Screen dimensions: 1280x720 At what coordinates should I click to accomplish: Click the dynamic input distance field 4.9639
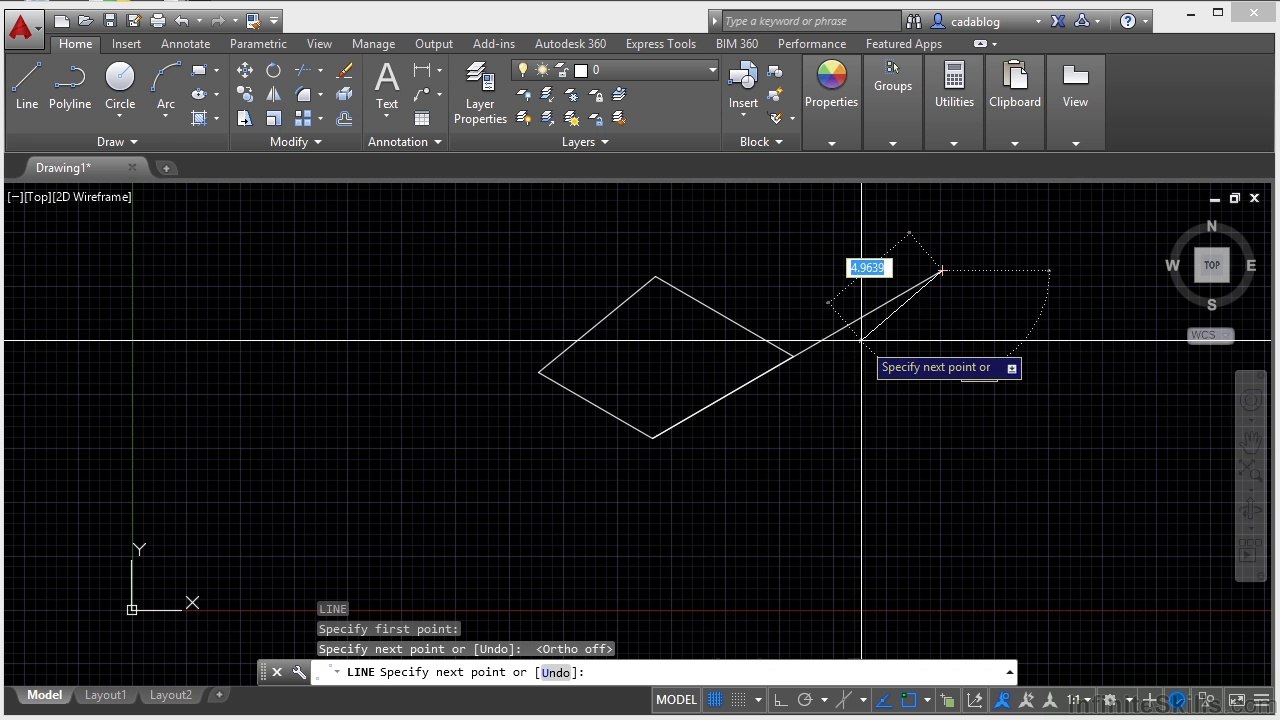pos(868,268)
